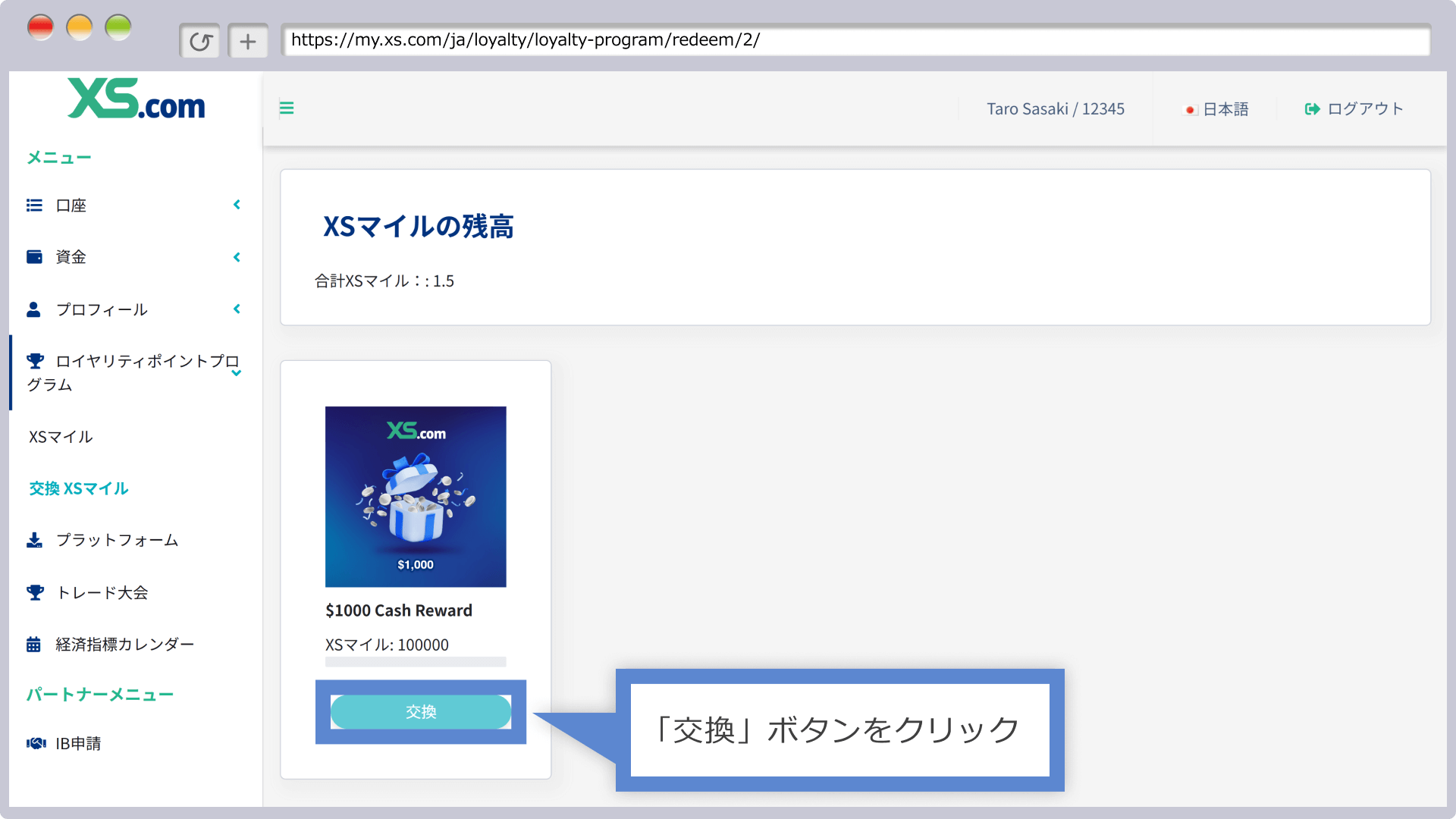
Task: Click the browser reload icon
Action: tap(200, 41)
